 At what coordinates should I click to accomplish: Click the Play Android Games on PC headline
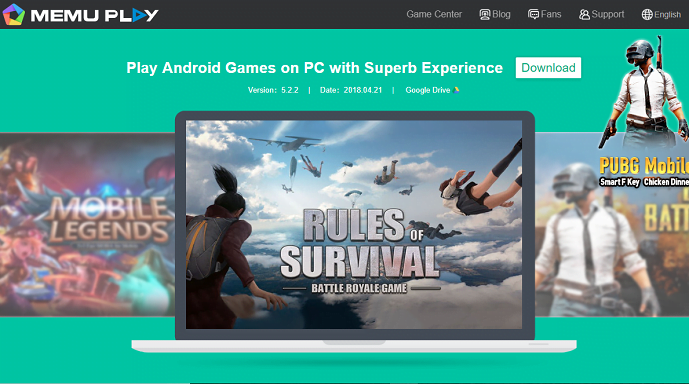tap(315, 68)
